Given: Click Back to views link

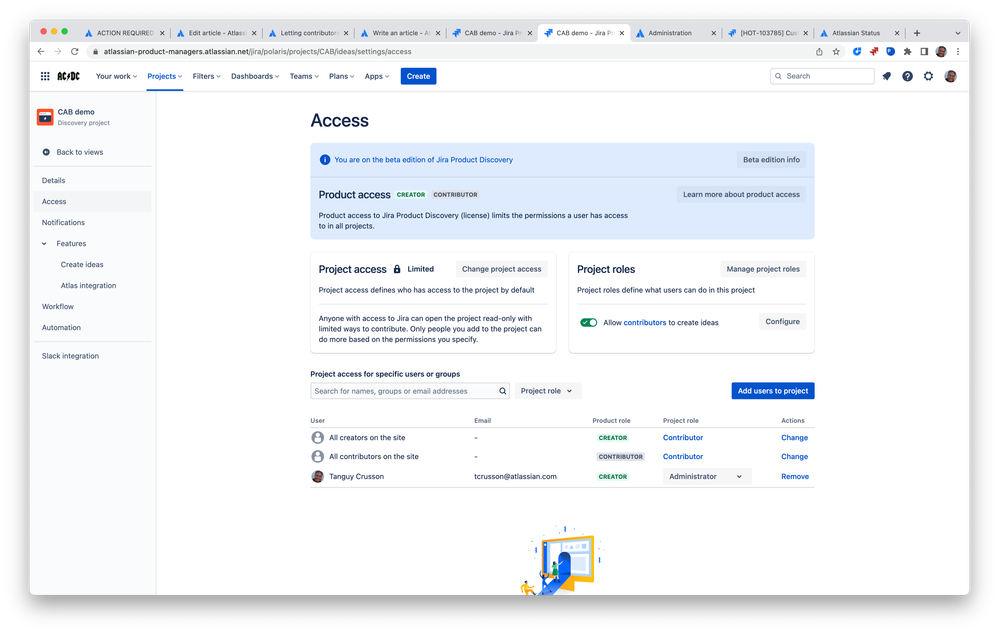Looking at the screenshot, I should point(80,152).
